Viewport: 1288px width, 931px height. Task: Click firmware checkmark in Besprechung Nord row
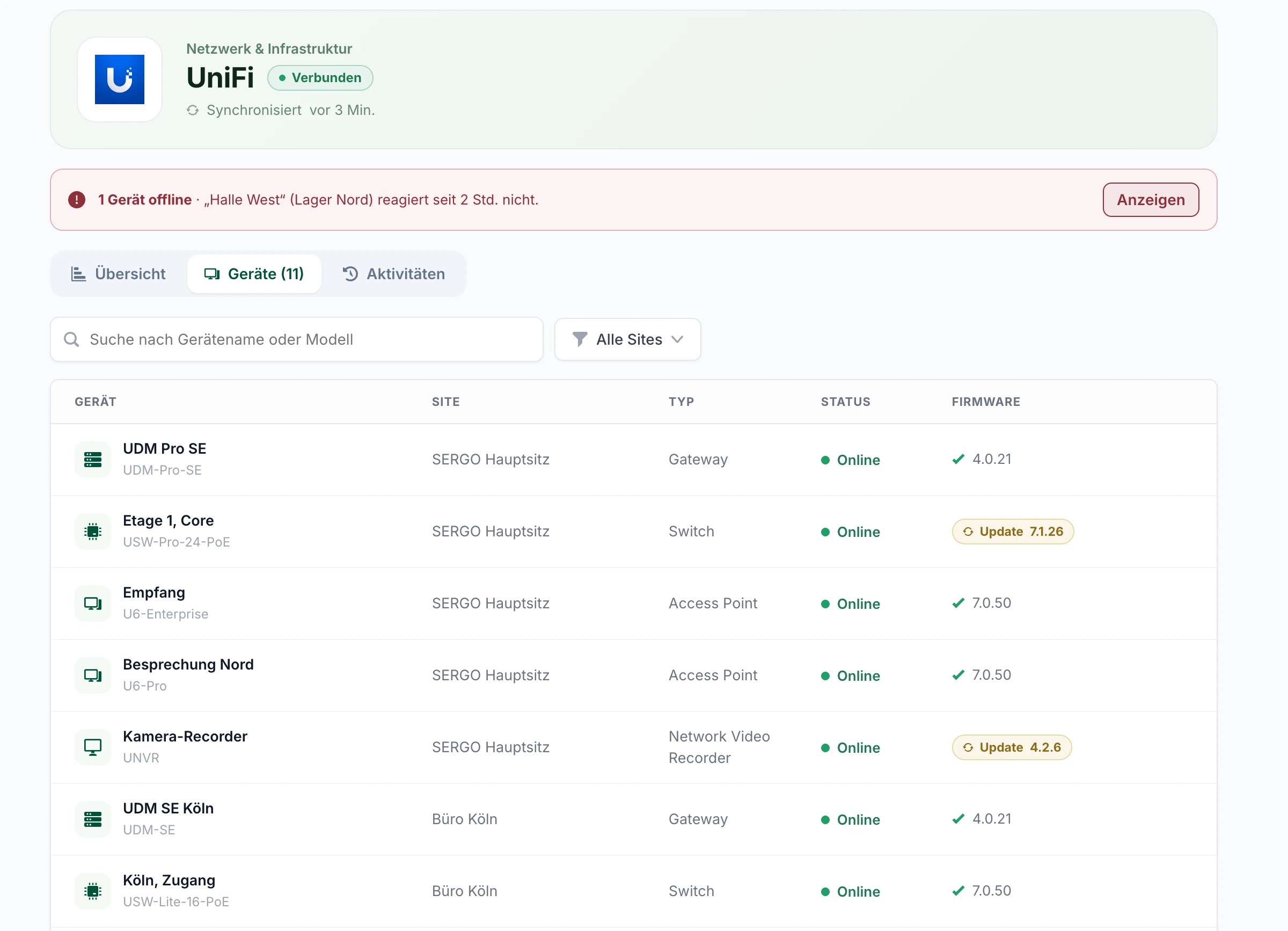pos(958,675)
